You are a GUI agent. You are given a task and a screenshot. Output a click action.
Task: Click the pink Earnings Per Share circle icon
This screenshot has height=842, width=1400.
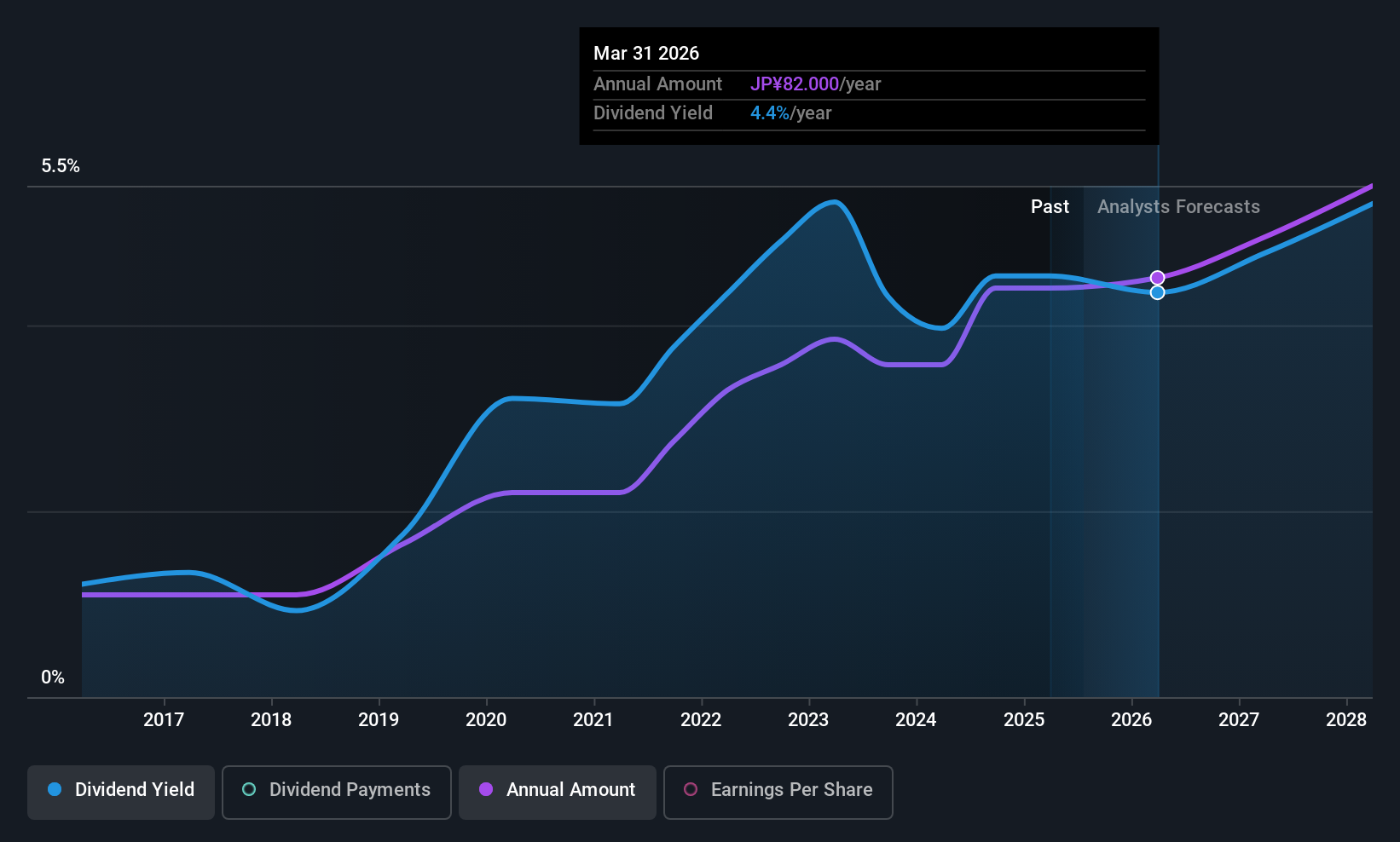(x=691, y=789)
